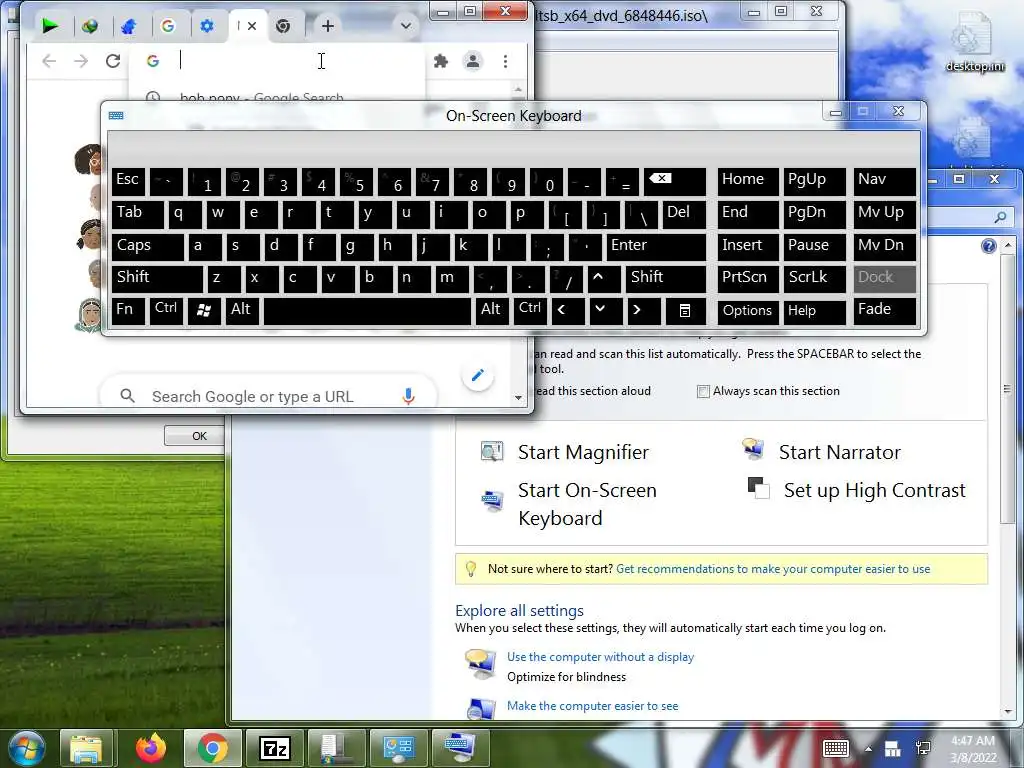The width and height of the screenshot is (1024, 768).
Task: Switch to the settings gear tab
Action: [x=207, y=26]
